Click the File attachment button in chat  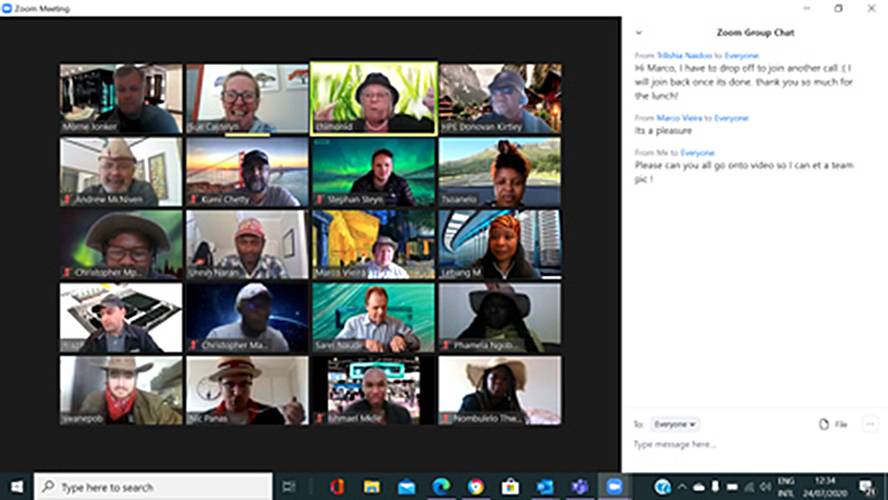(832, 424)
